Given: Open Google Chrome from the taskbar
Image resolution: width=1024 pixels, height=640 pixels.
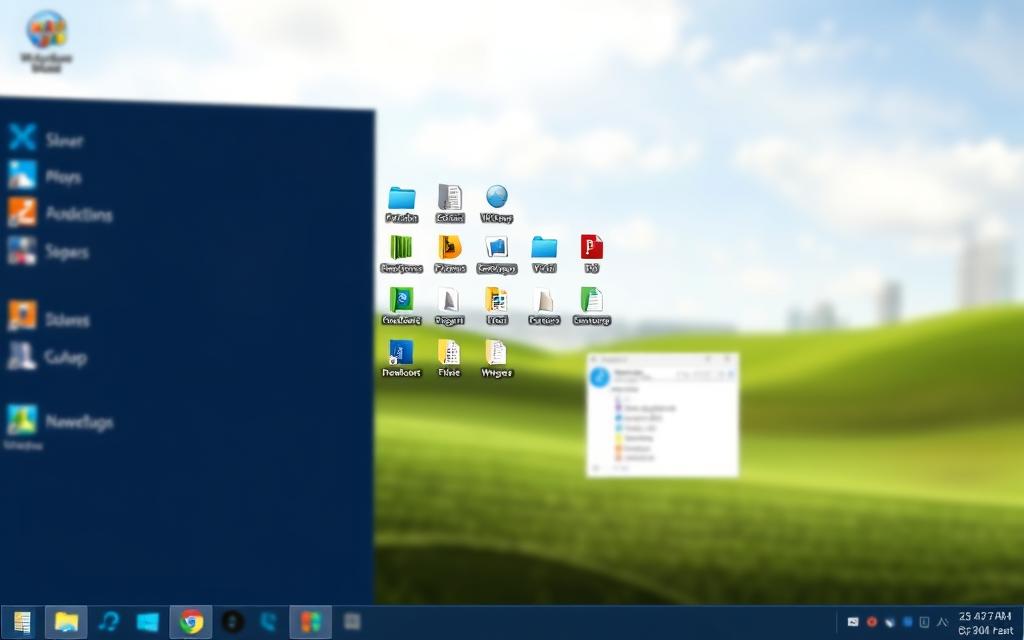Looking at the screenshot, I should click(190, 622).
